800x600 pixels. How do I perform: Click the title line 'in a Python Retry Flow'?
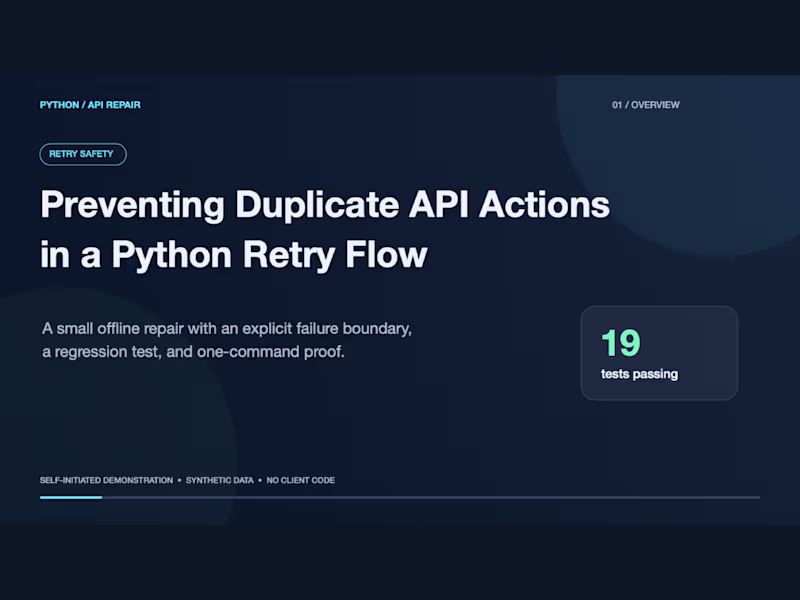pos(234,255)
